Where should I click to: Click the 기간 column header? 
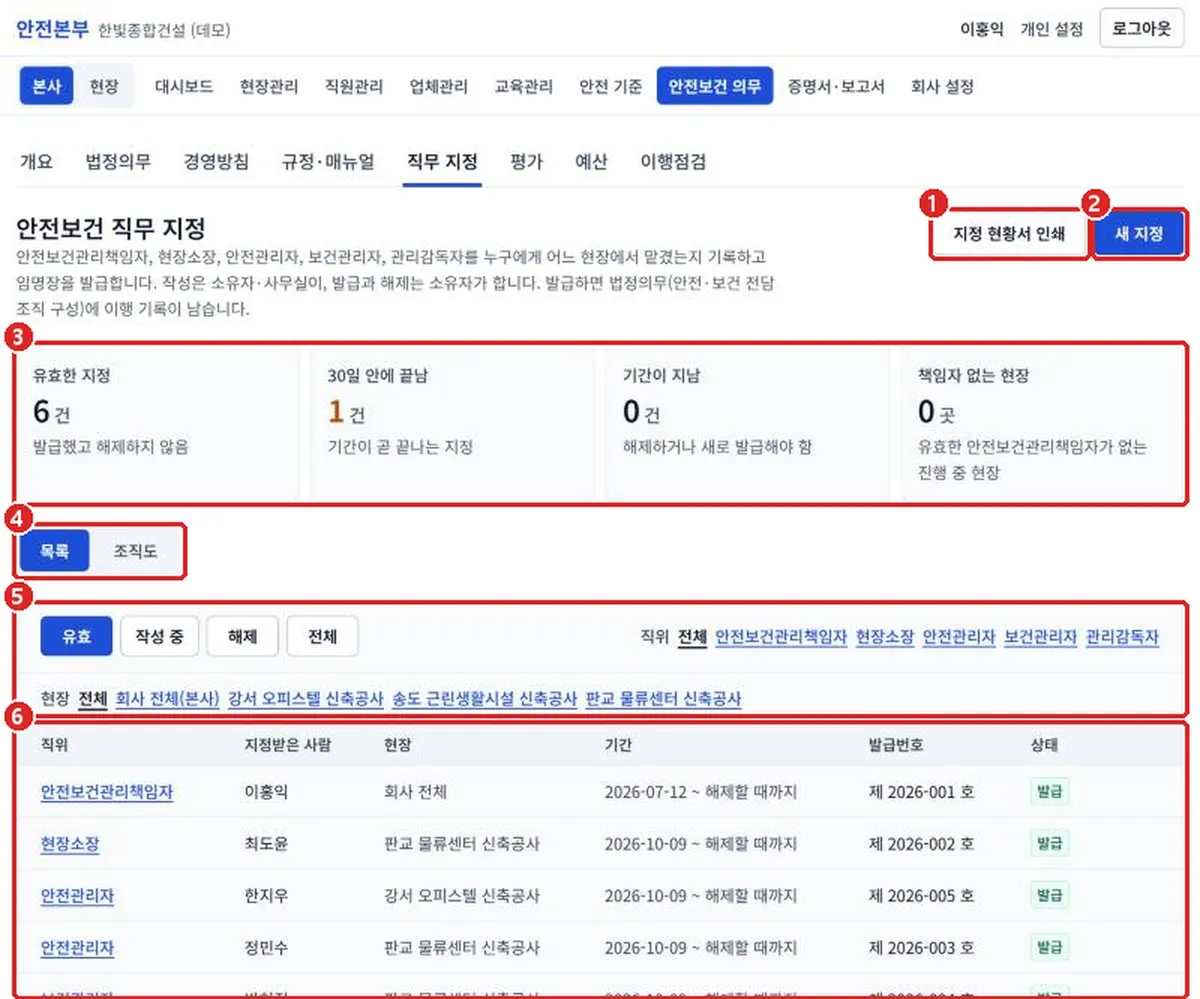click(618, 746)
